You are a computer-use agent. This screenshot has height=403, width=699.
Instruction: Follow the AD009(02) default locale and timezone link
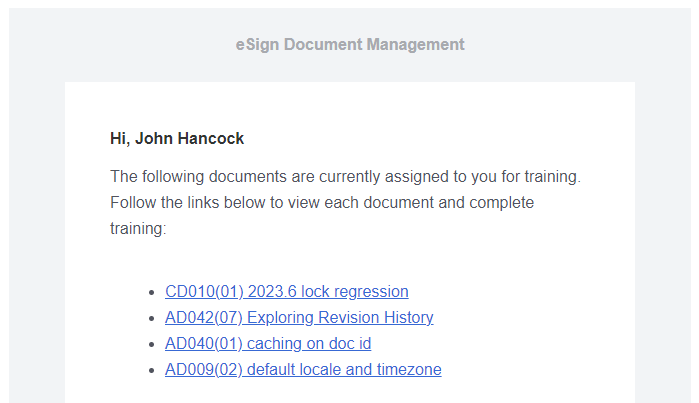pyautogui.click(x=303, y=370)
